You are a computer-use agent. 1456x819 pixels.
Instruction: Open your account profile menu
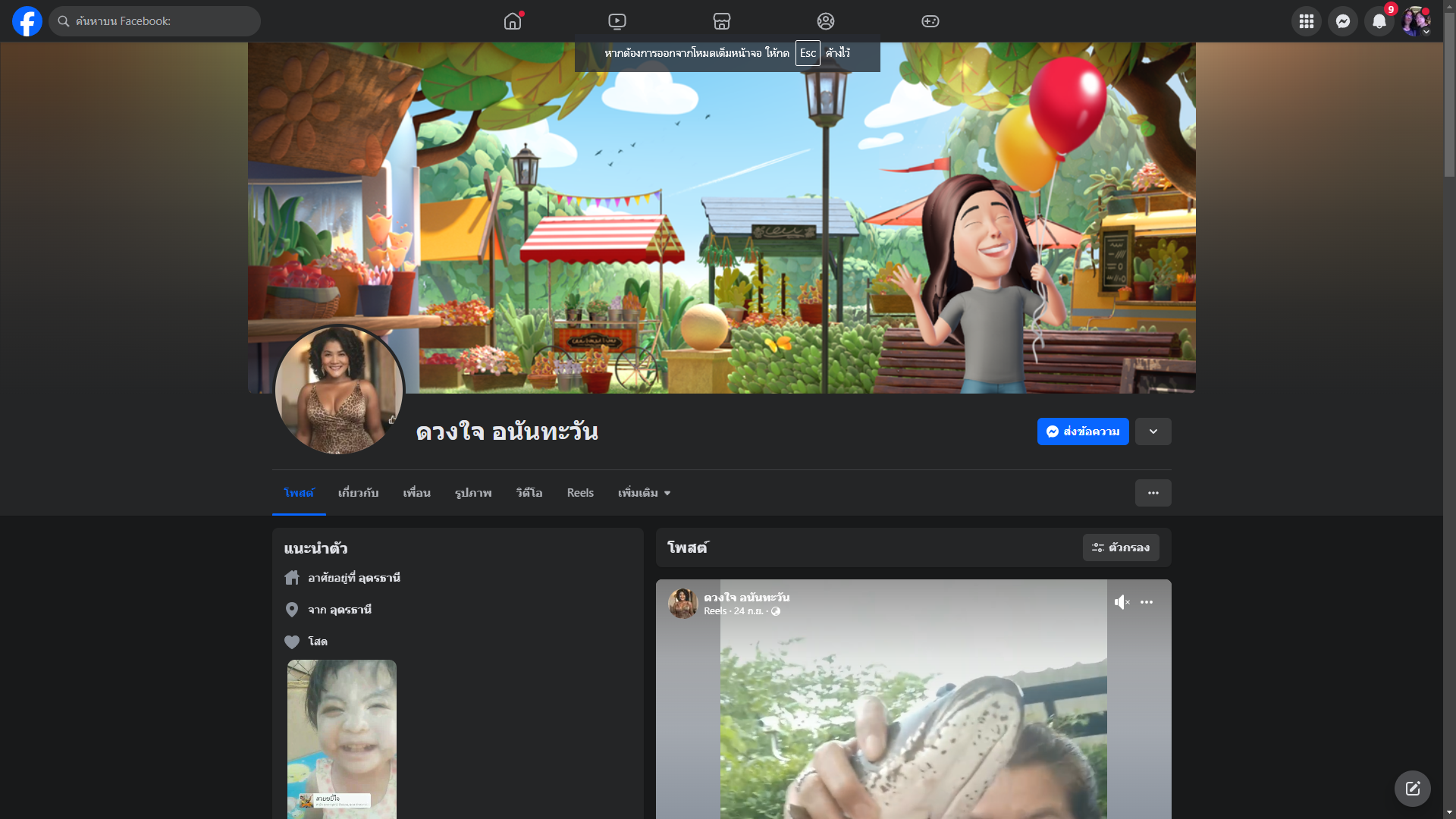[x=1415, y=21]
